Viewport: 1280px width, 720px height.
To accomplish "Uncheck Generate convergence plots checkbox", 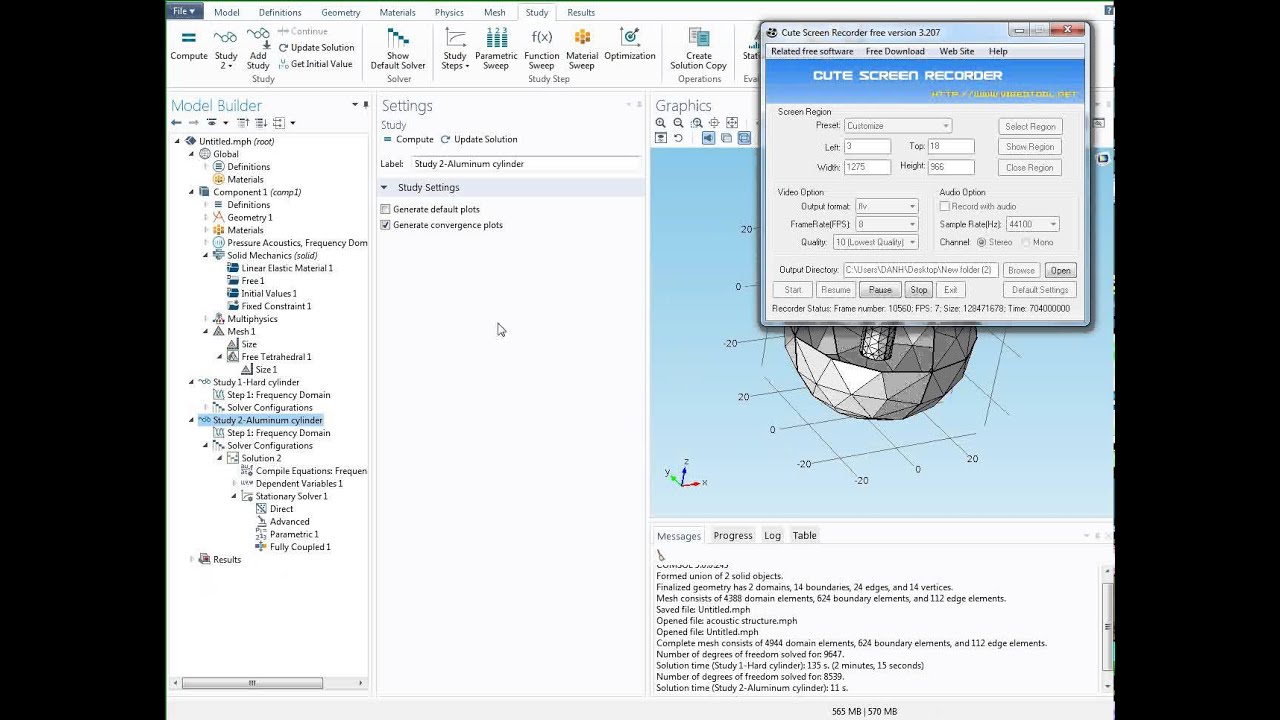I will 385,225.
